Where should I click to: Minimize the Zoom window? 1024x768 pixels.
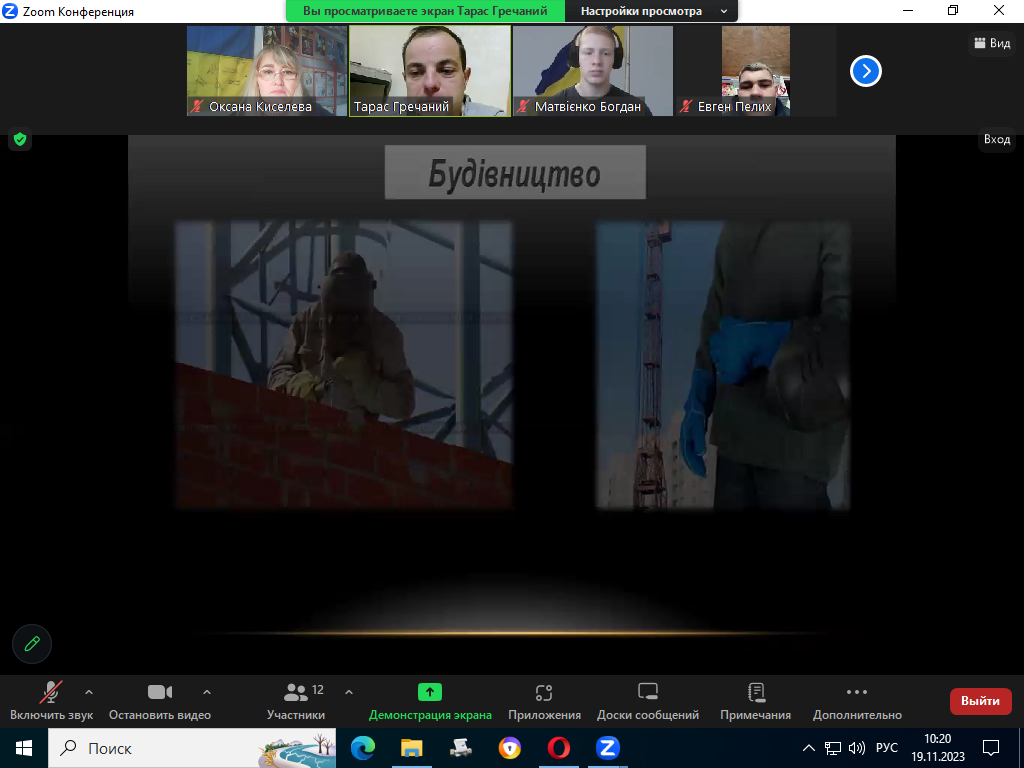(x=908, y=11)
